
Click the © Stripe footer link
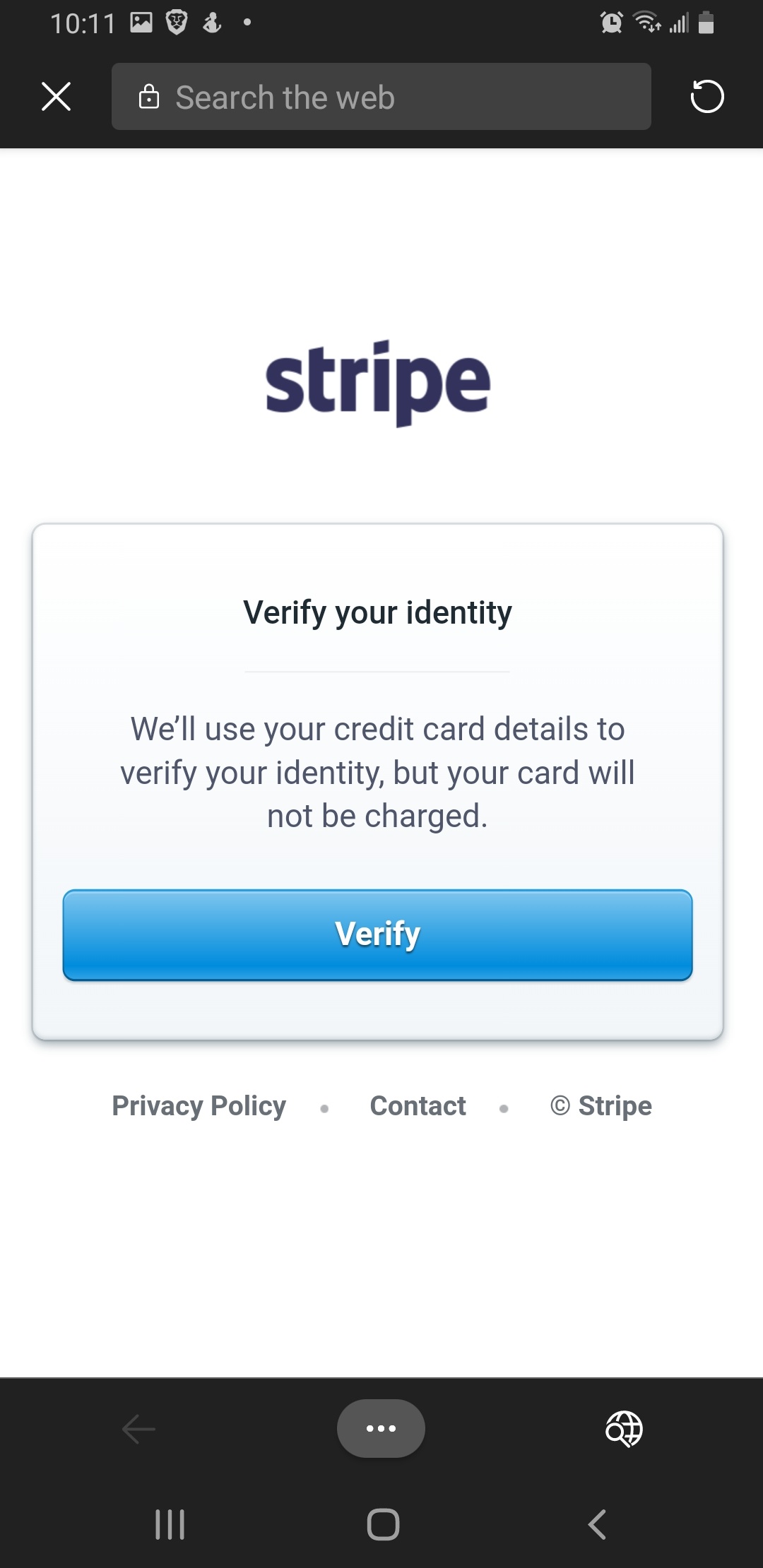coord(601,1106)
